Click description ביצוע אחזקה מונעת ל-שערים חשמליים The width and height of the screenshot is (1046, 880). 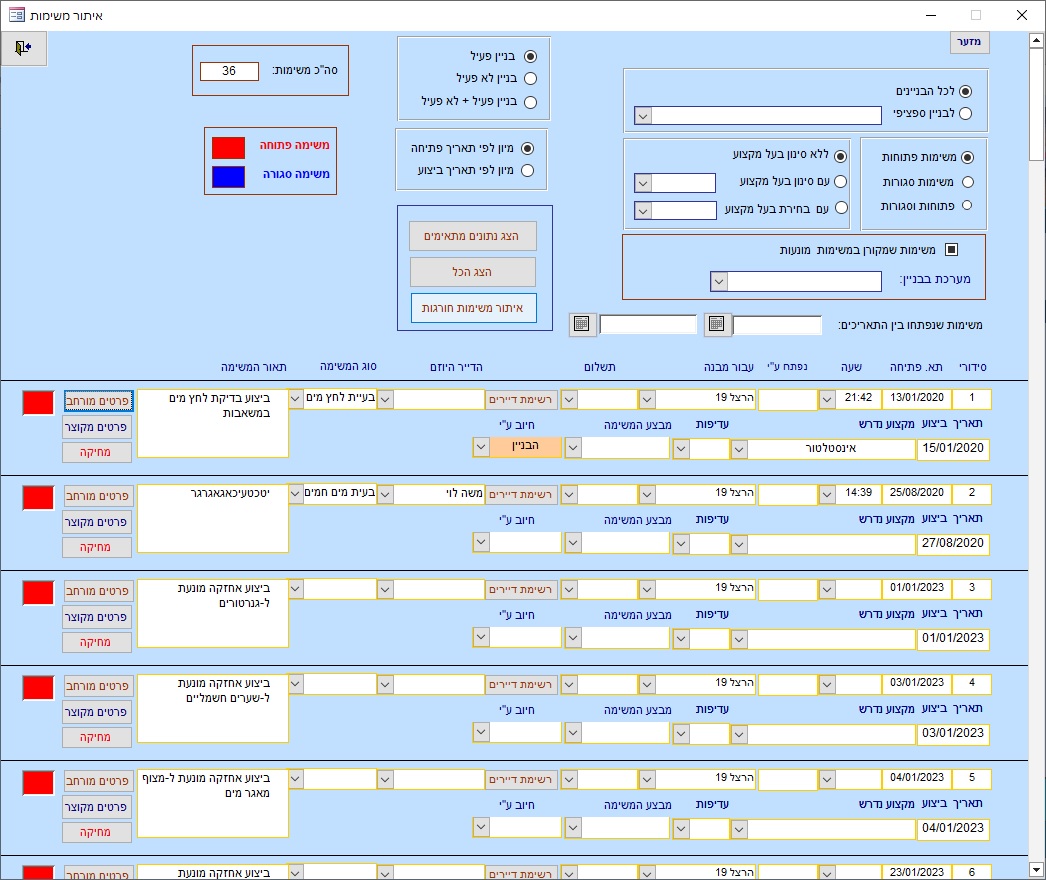point(213,709)
